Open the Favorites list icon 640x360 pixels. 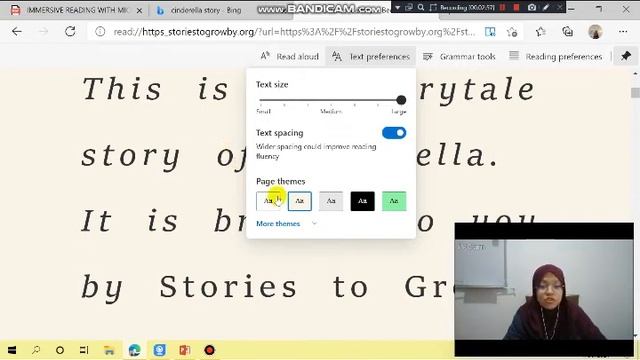tap(541, 32)
